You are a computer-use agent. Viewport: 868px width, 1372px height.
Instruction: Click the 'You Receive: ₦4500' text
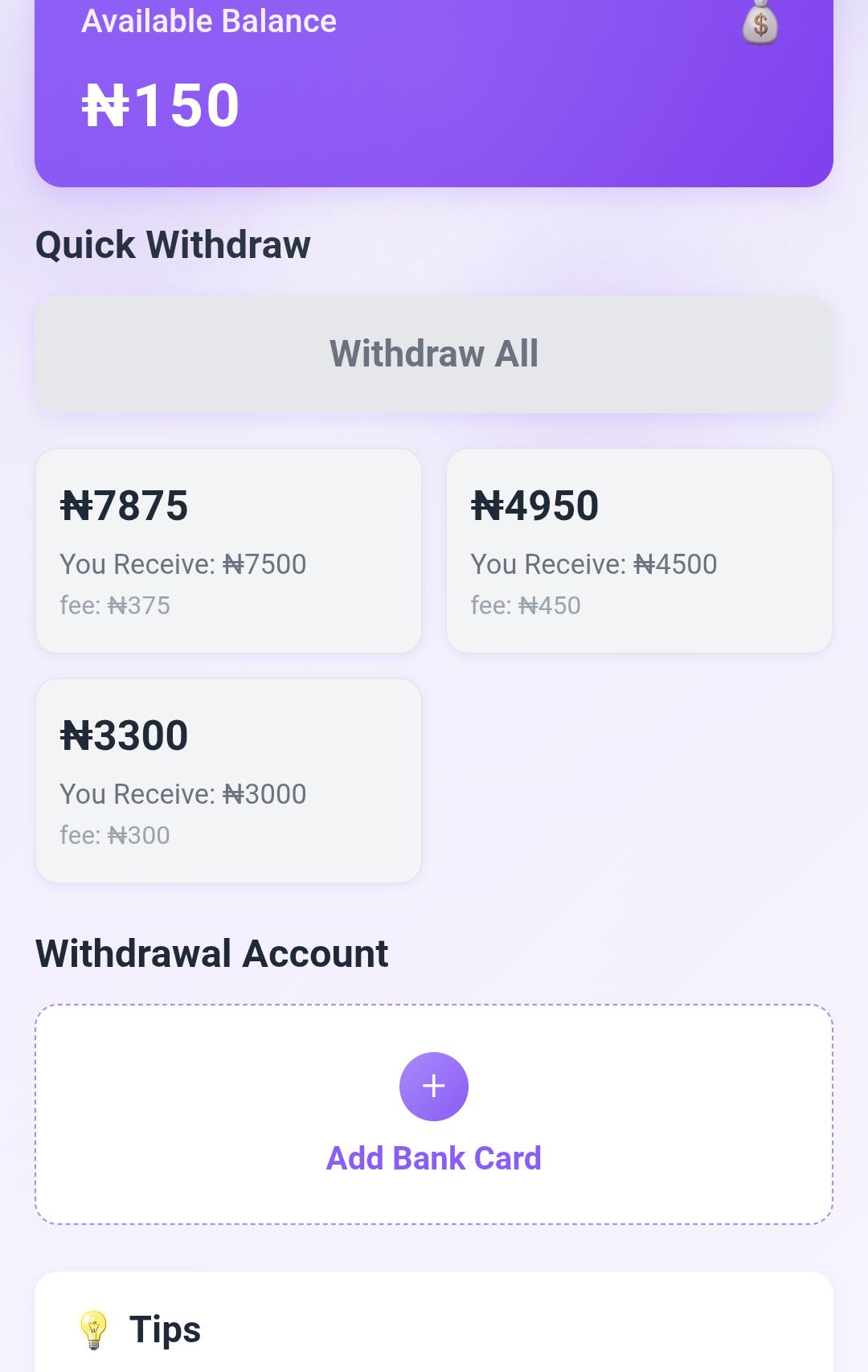(594, 564)
